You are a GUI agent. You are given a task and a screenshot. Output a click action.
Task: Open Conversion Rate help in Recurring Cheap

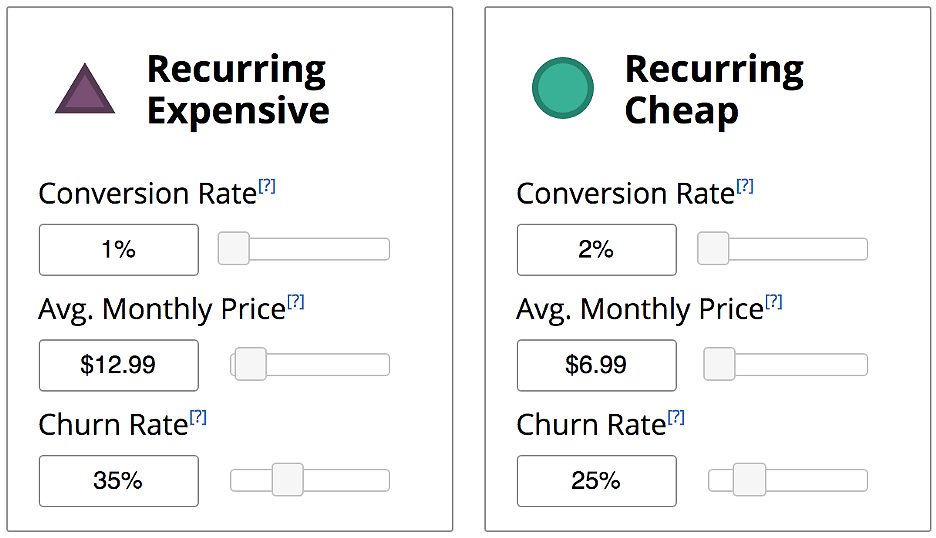[745, 186]
